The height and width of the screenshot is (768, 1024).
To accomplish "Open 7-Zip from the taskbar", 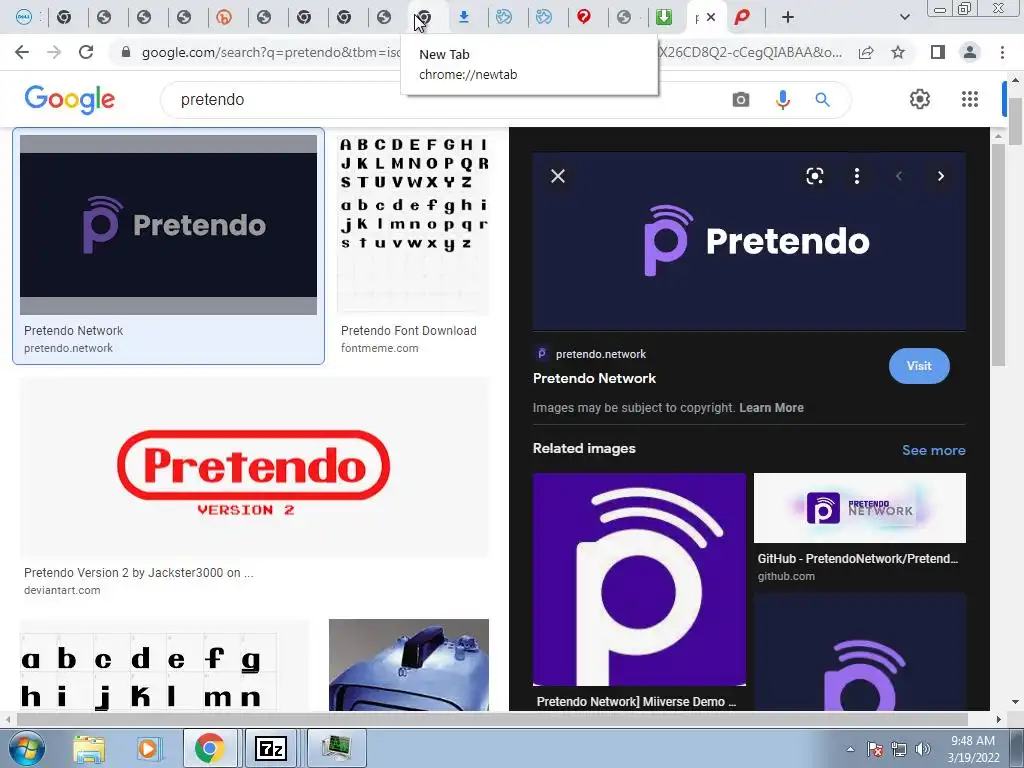I will pyautogui.click(x=270, y=748).
